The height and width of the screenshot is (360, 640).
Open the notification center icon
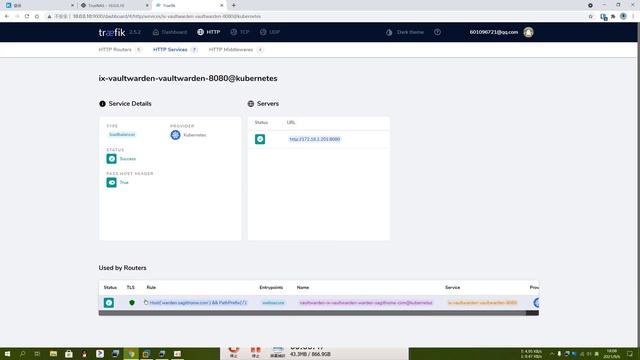[630, 354]
